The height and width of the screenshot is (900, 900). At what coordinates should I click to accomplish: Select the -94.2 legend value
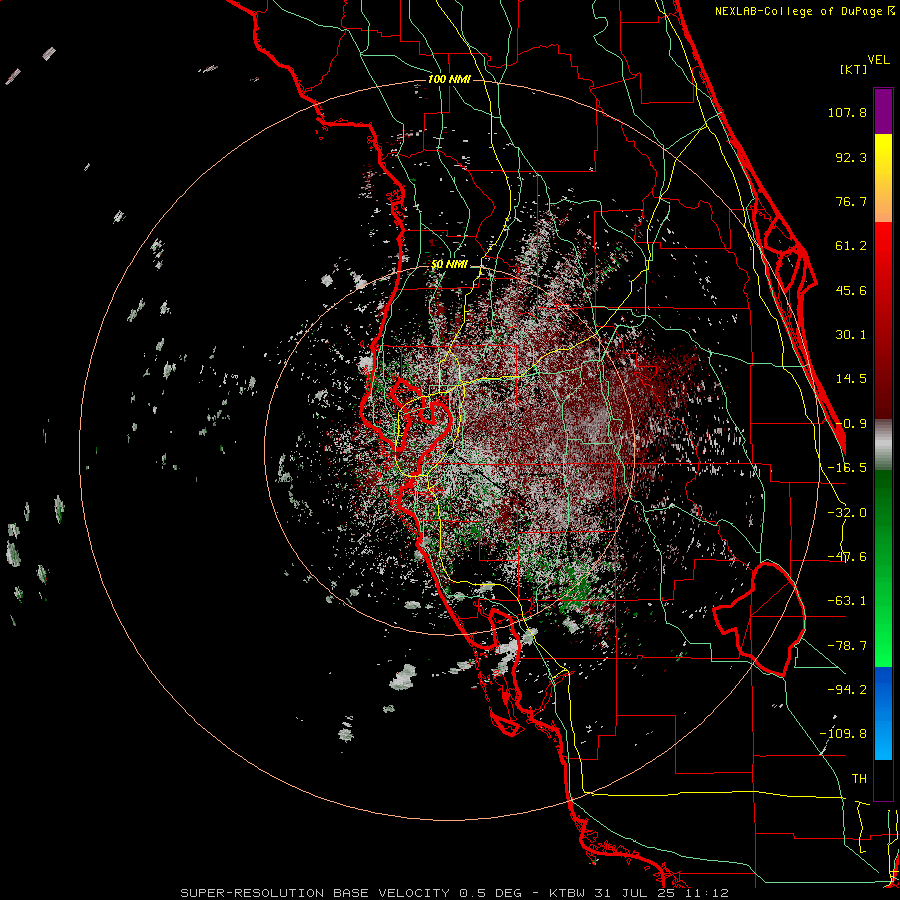click(x=847, y=689)
